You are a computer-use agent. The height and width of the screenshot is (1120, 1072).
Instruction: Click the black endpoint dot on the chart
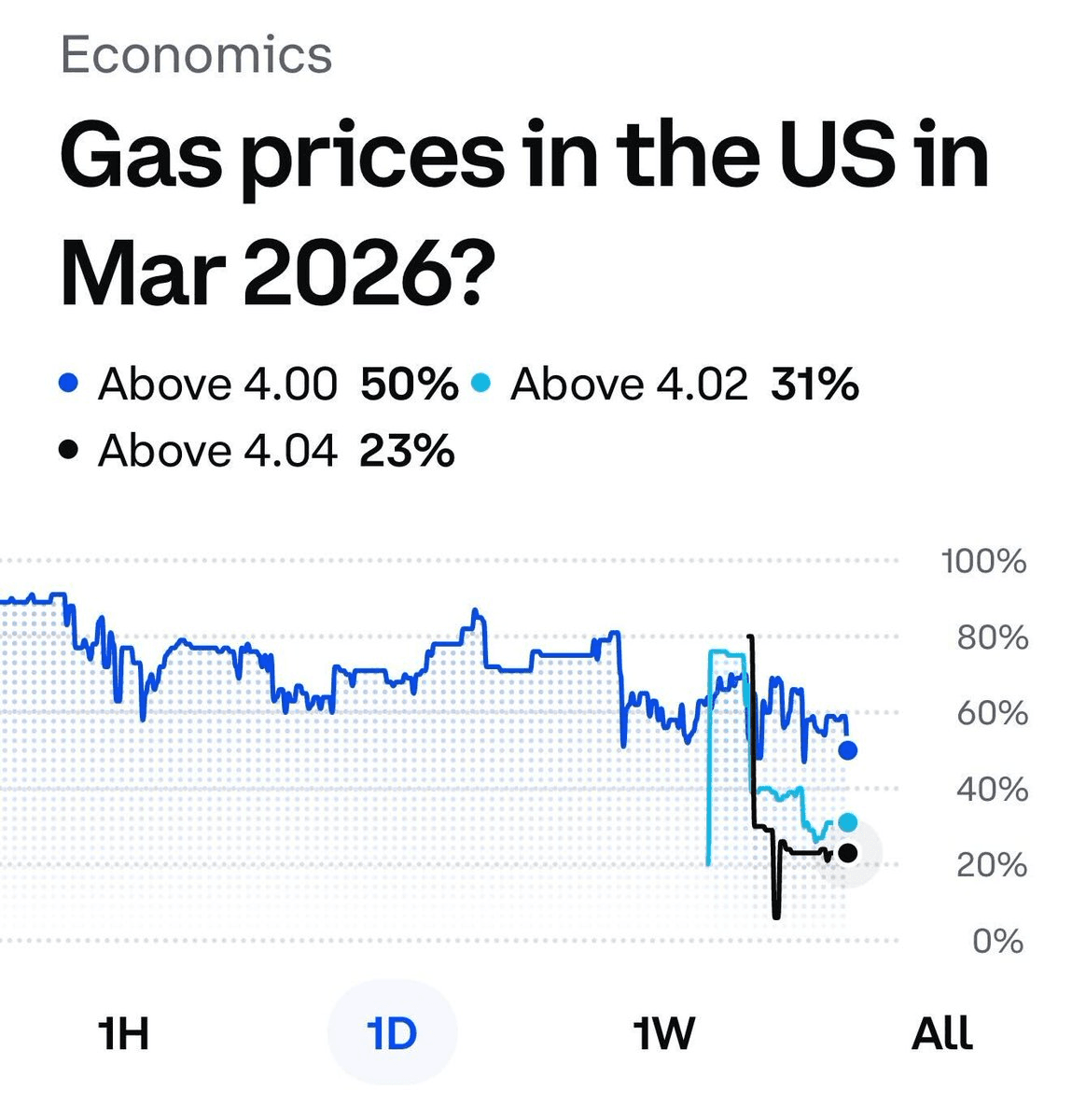pyautogui.click(x=847, y=851)
